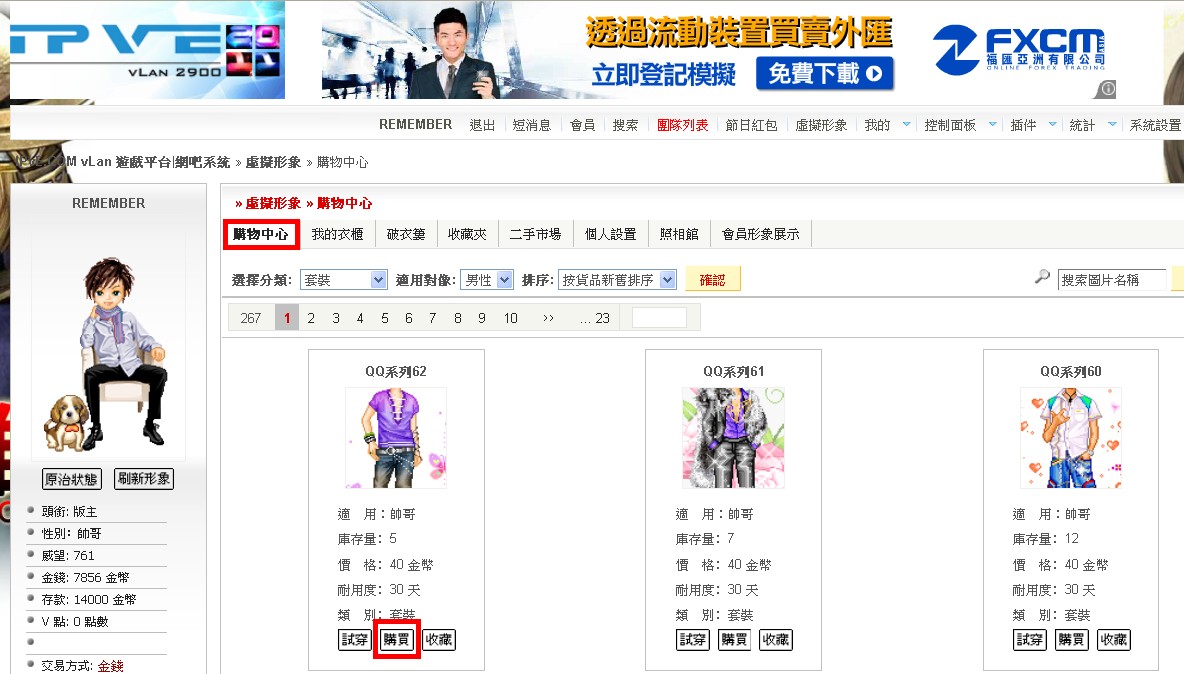Open the 排序 sort order dropdown

pyautogui.click(x=617, y=280)
